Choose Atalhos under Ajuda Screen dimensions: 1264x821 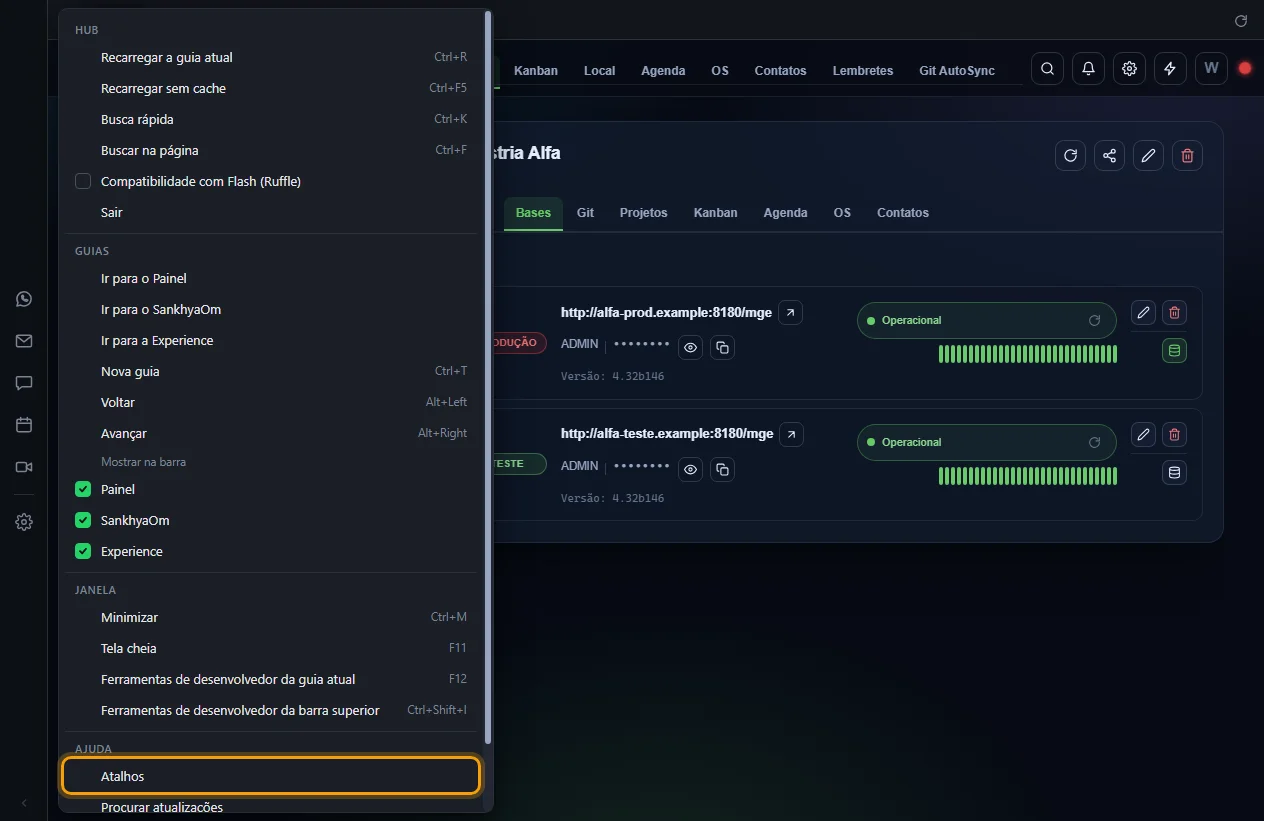[x=271, y=777]
